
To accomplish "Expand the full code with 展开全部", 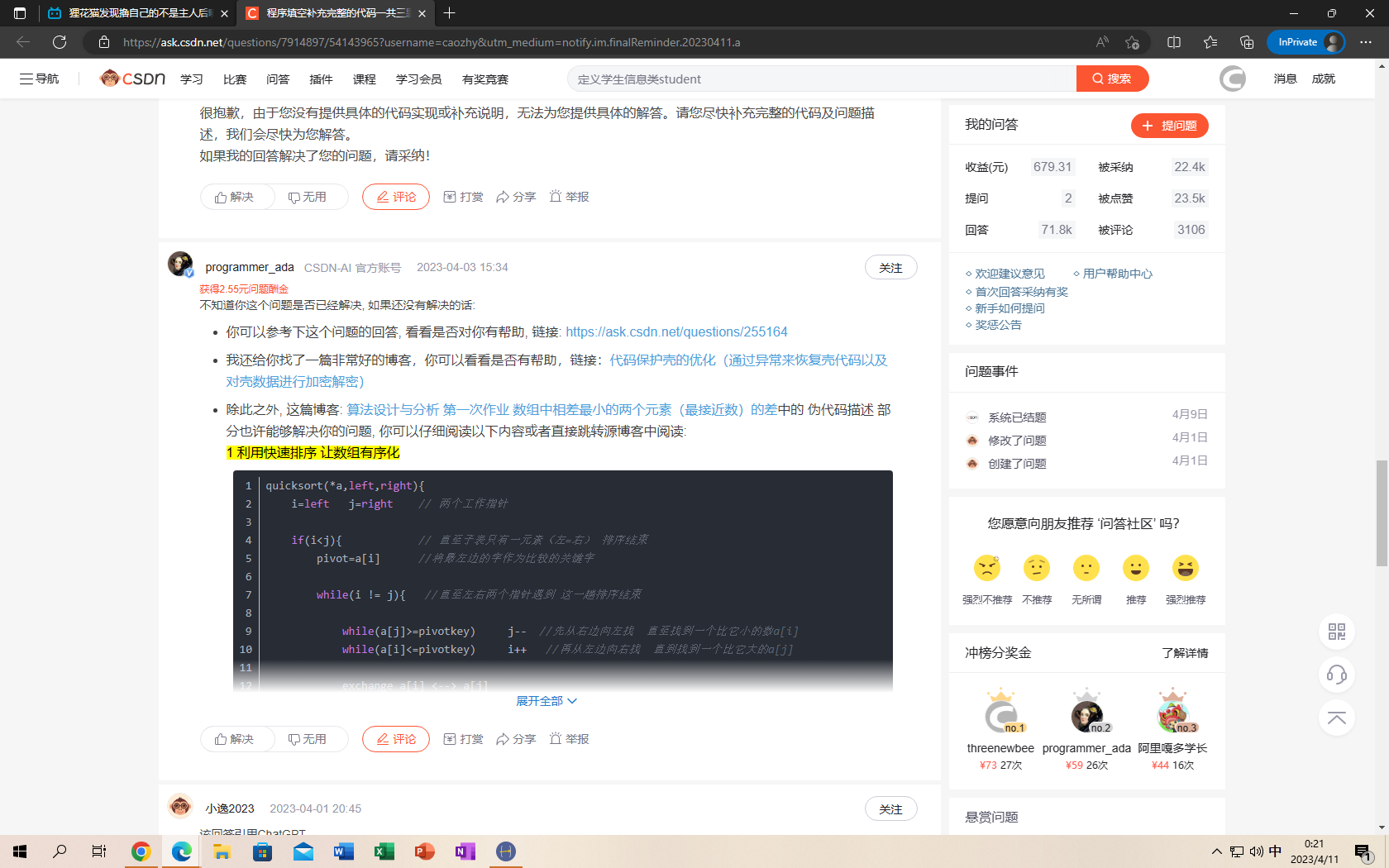I will coord(547,701).
